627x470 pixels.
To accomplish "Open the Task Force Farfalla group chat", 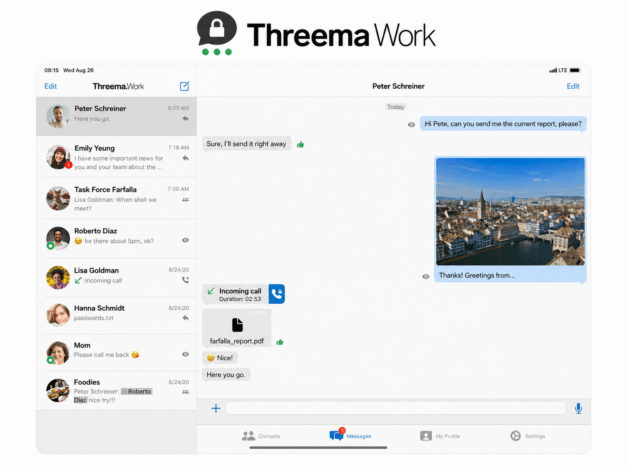I will coord(116,198).
